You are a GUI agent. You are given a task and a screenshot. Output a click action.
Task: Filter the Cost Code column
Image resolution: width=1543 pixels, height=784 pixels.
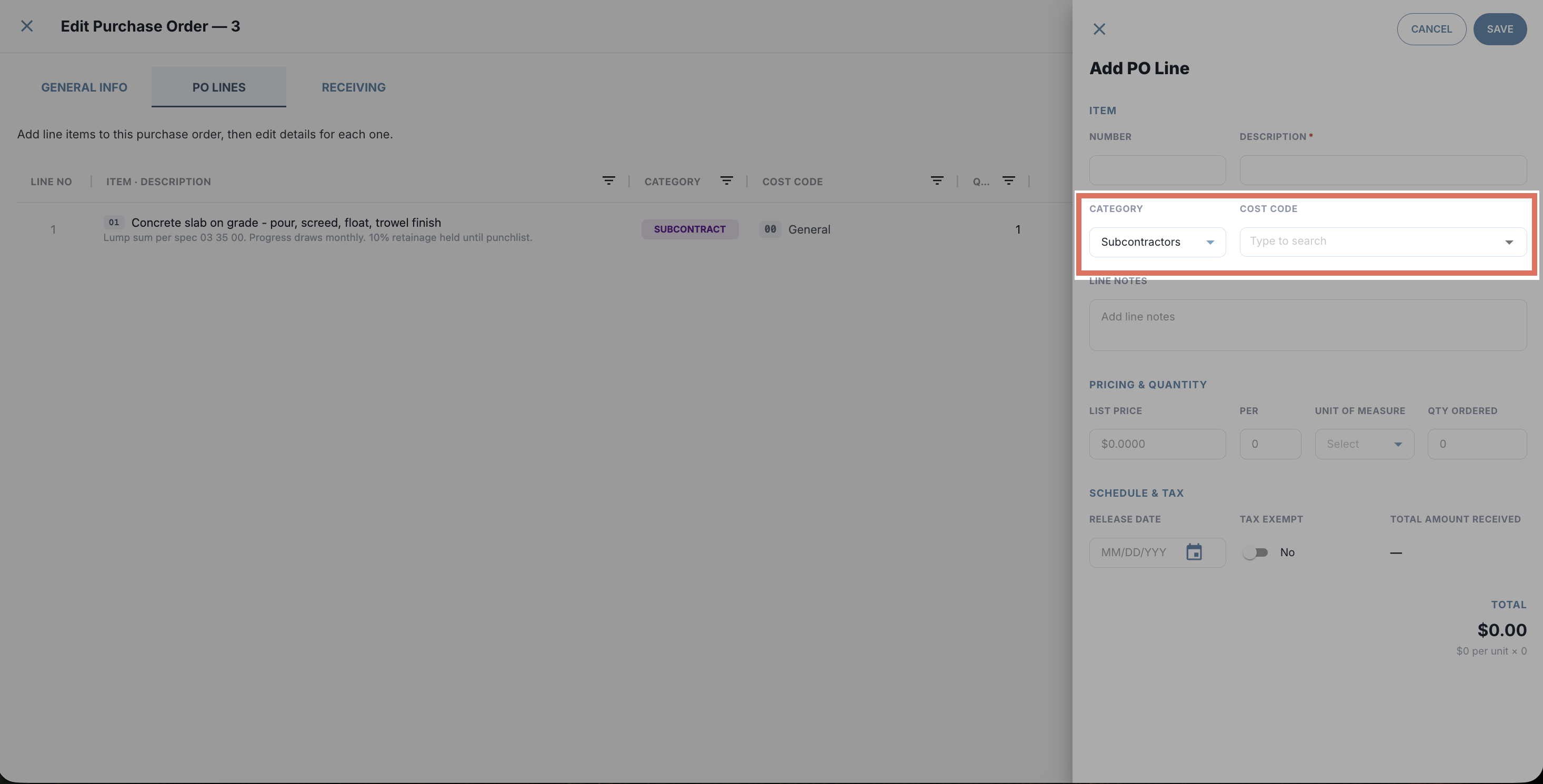pos(937,181)
